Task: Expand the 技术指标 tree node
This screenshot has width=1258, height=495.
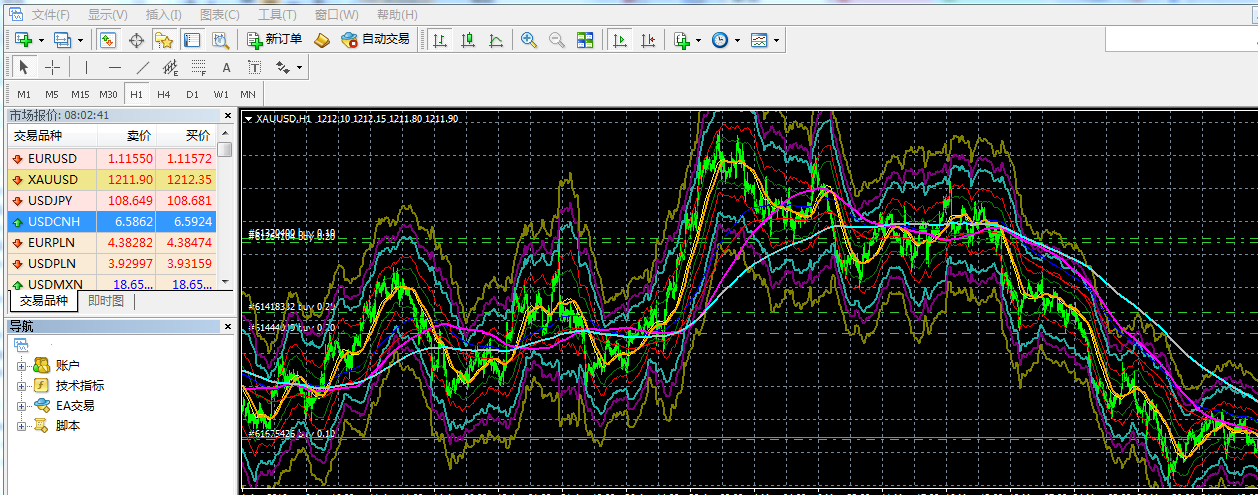Action: pyautogui.click(x=21, y=385)
